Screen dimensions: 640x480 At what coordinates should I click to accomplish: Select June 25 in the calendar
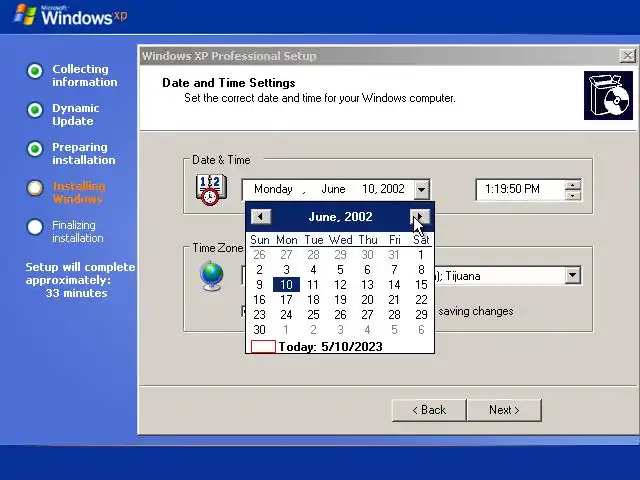(x=313, y=315)
